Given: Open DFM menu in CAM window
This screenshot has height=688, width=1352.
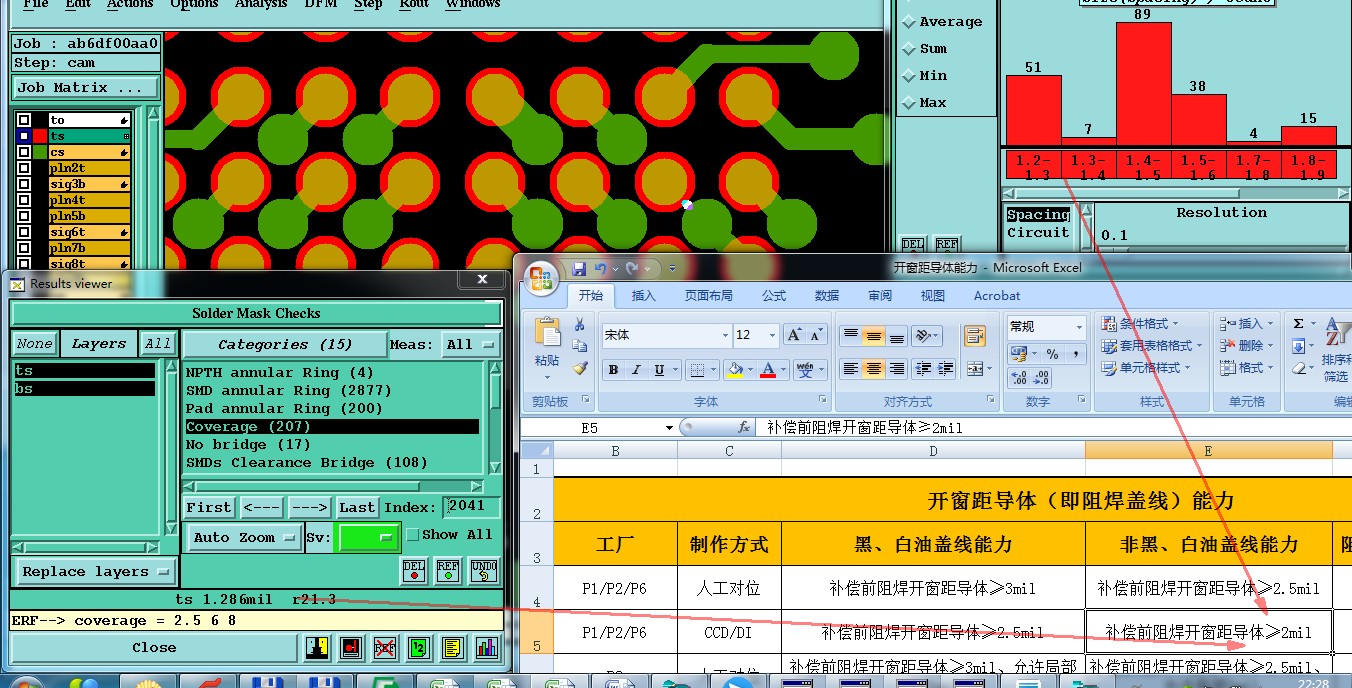Looking at the screenshot, I should point(320,4).
